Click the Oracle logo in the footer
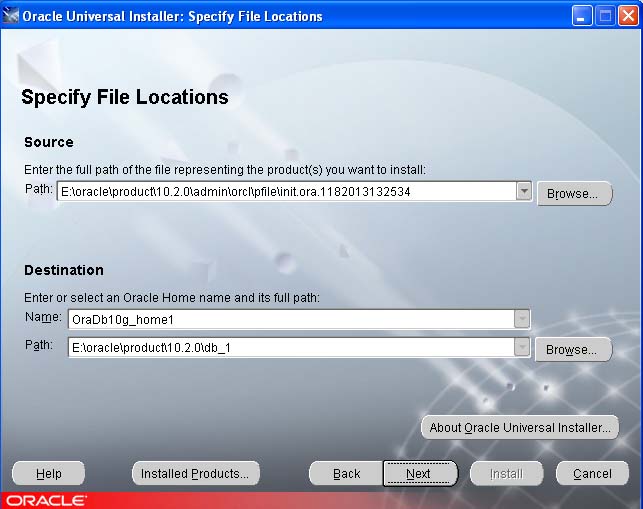This screenshot has width=643, height=509. (45, 500)
